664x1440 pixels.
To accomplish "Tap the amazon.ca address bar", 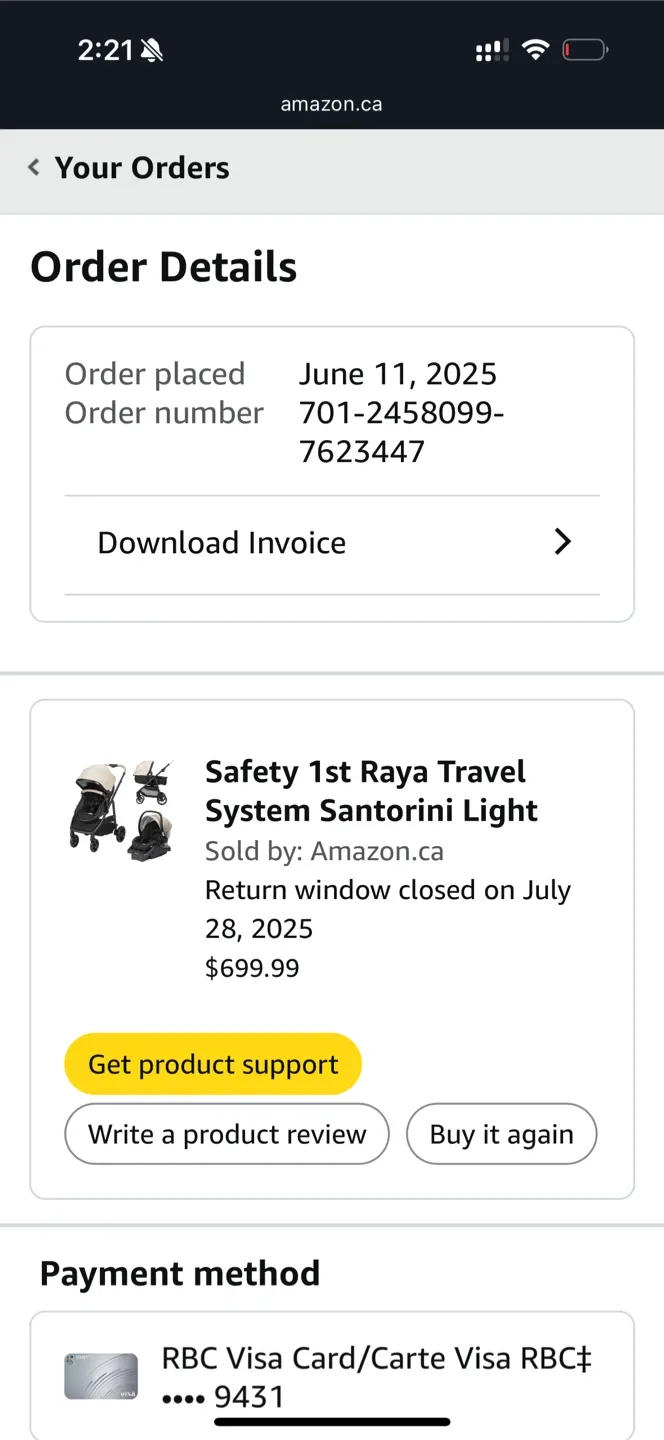I will (331, 103).
